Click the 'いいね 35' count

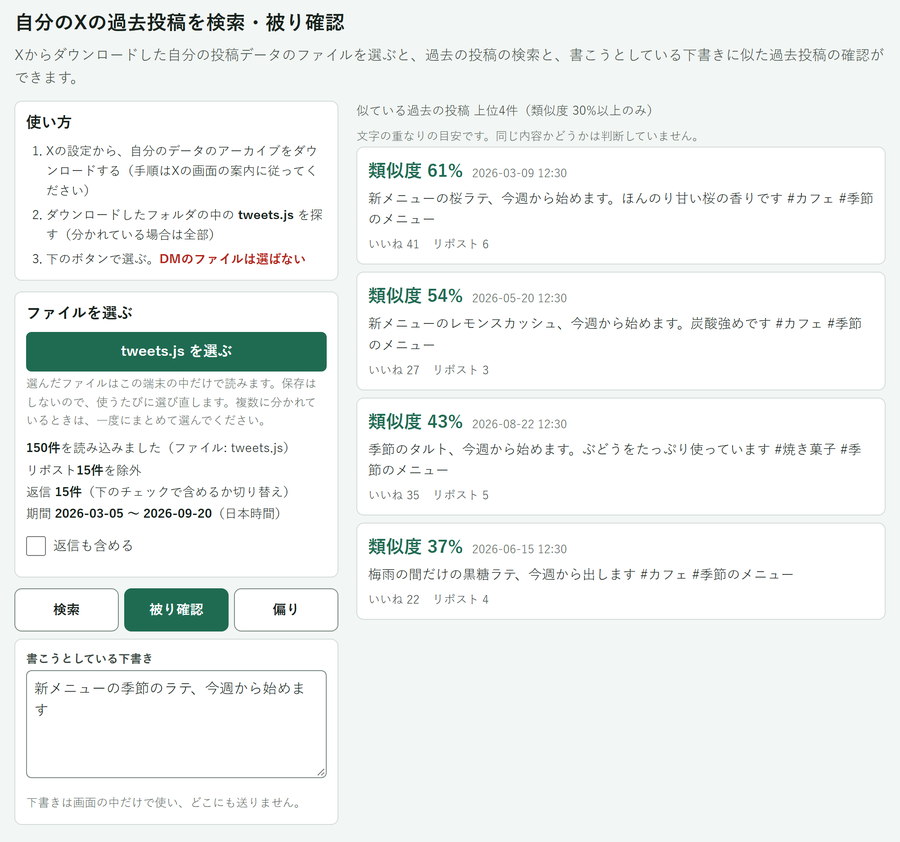pos(394,495)
